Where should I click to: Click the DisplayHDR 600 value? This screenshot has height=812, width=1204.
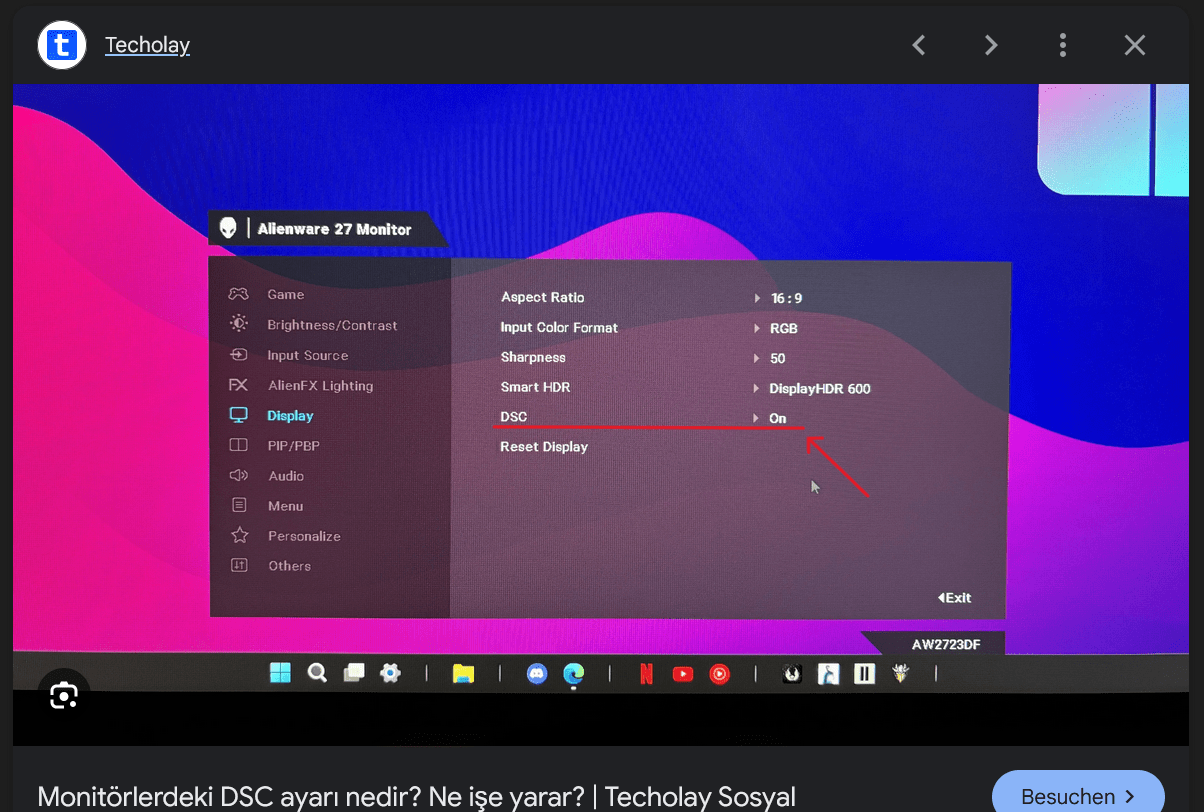coord(820,388)
